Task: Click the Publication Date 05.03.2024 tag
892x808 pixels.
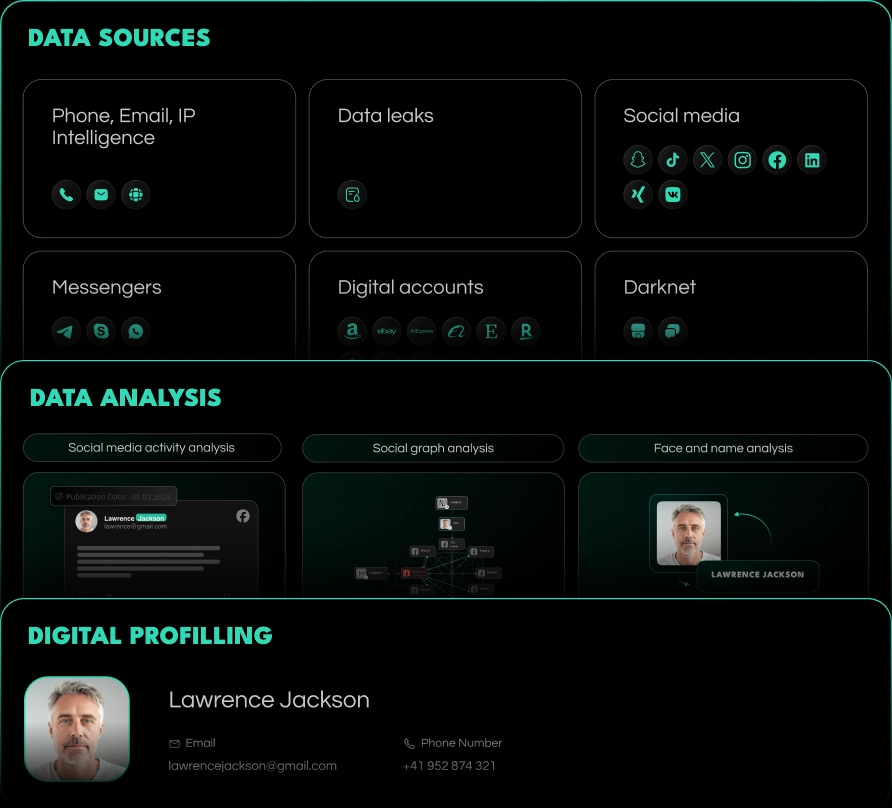Action: click(x=114, y=497)
